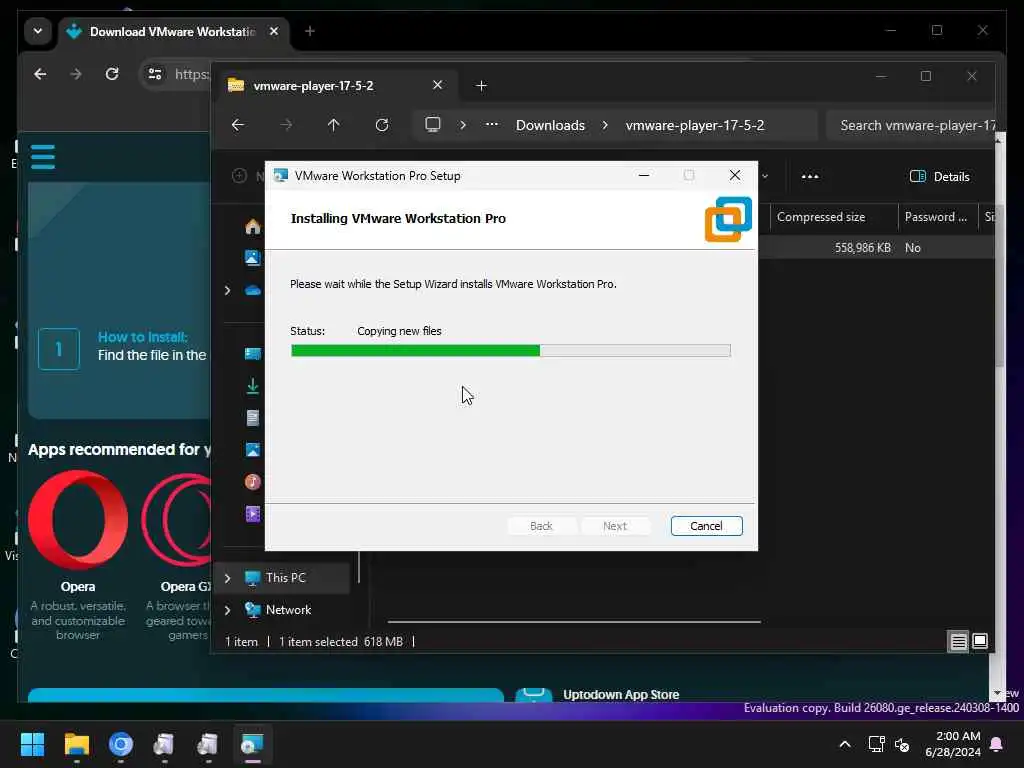Open a new browser tab
The width and height of the screenshot is (1024, 768).
tap(310, 31)
